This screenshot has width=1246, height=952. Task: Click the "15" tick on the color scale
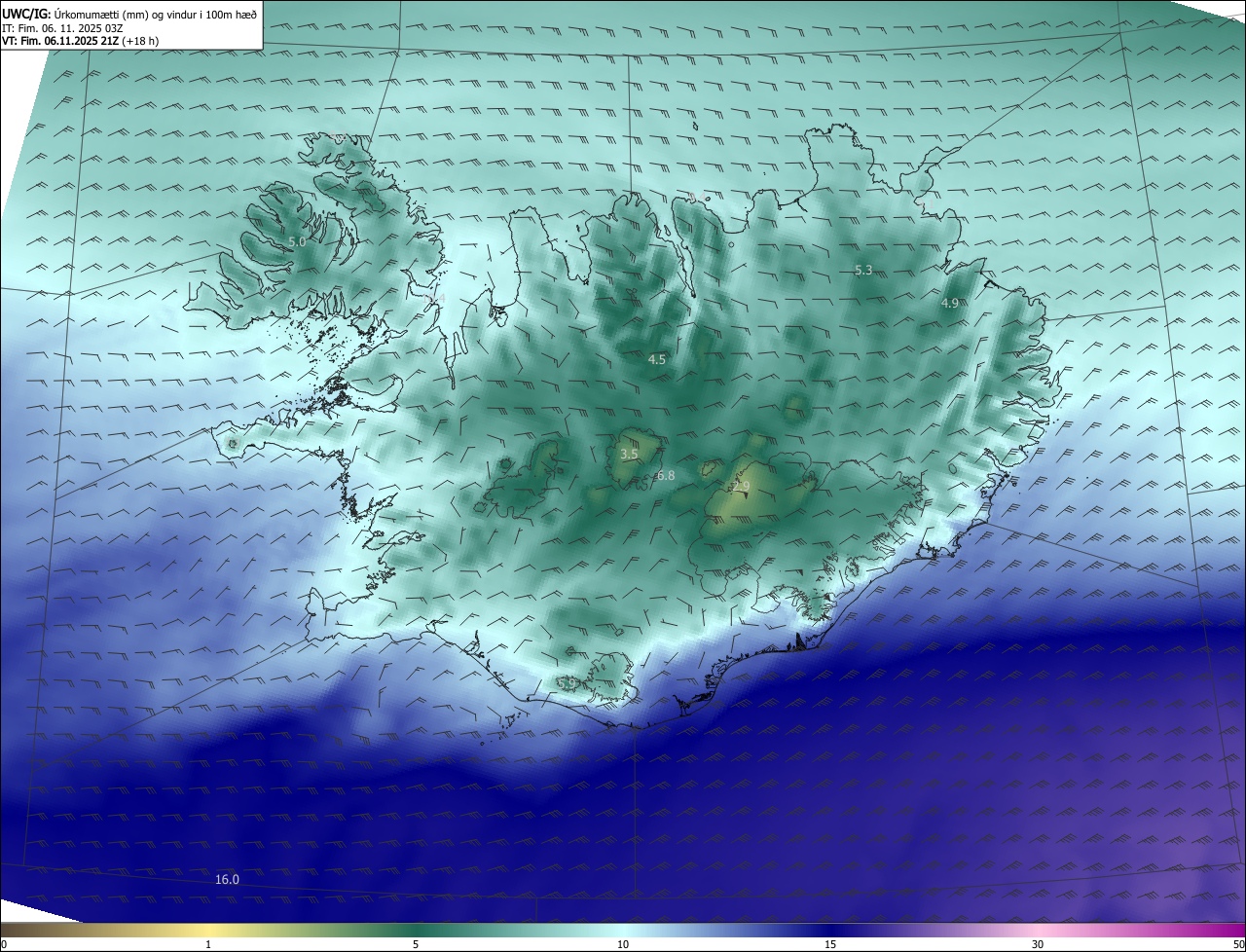[x=830, y=944]
